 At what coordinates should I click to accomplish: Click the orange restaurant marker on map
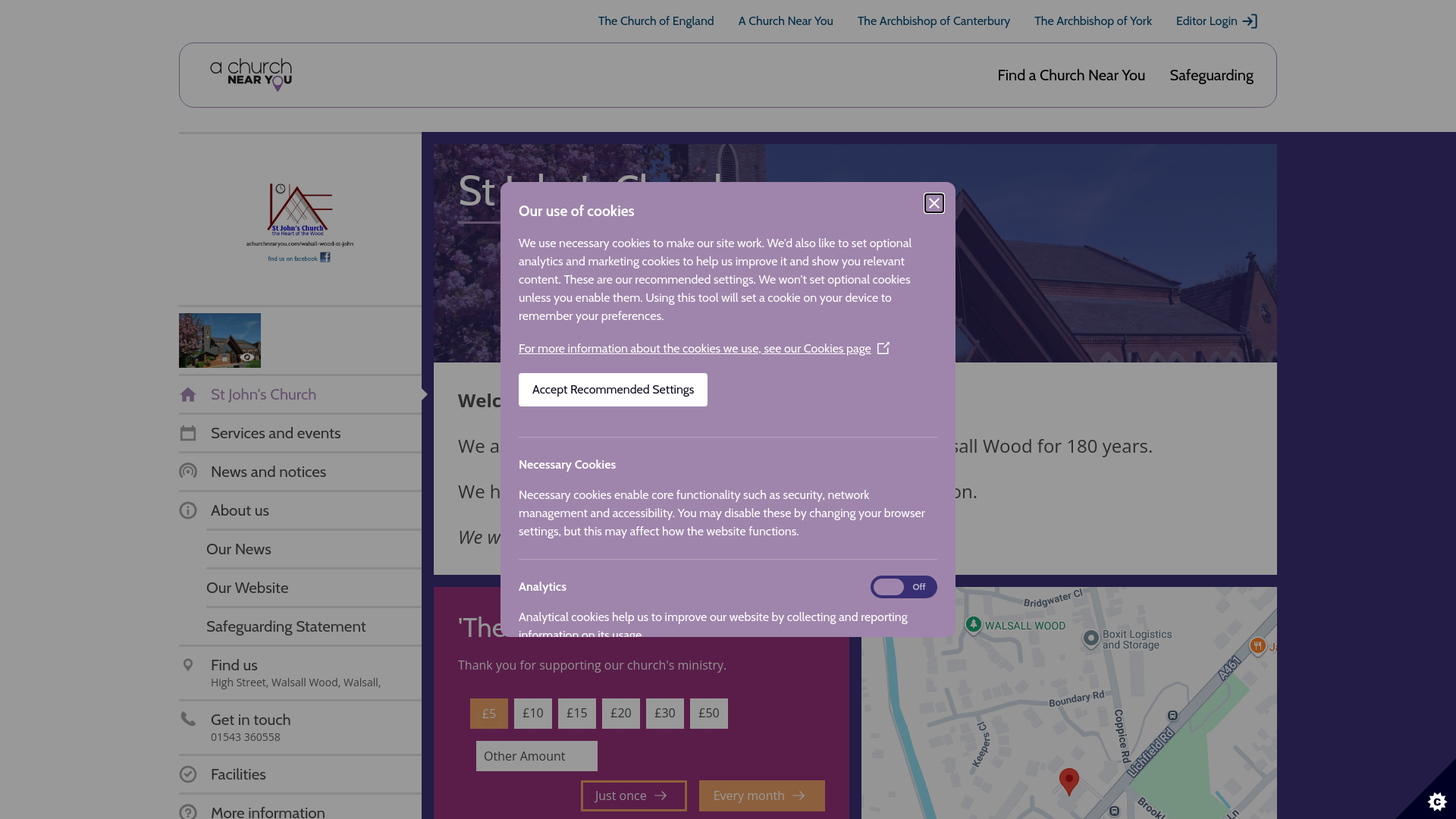[1258, 646]
